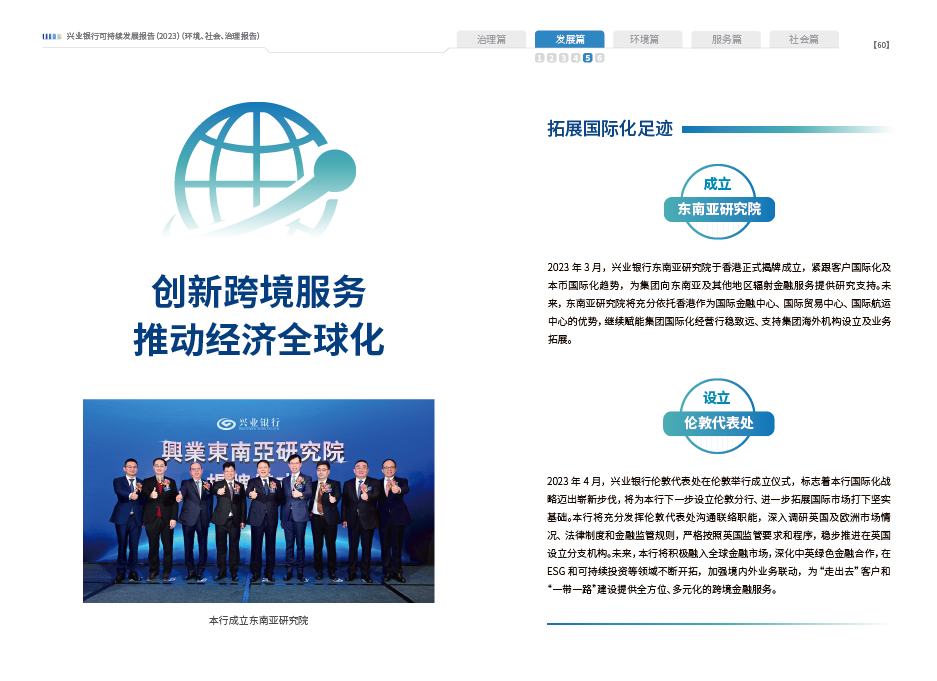This screenshot has width=937, height=681.
Task: Switch to the 环境篇 tab
Action: point(647,40)
